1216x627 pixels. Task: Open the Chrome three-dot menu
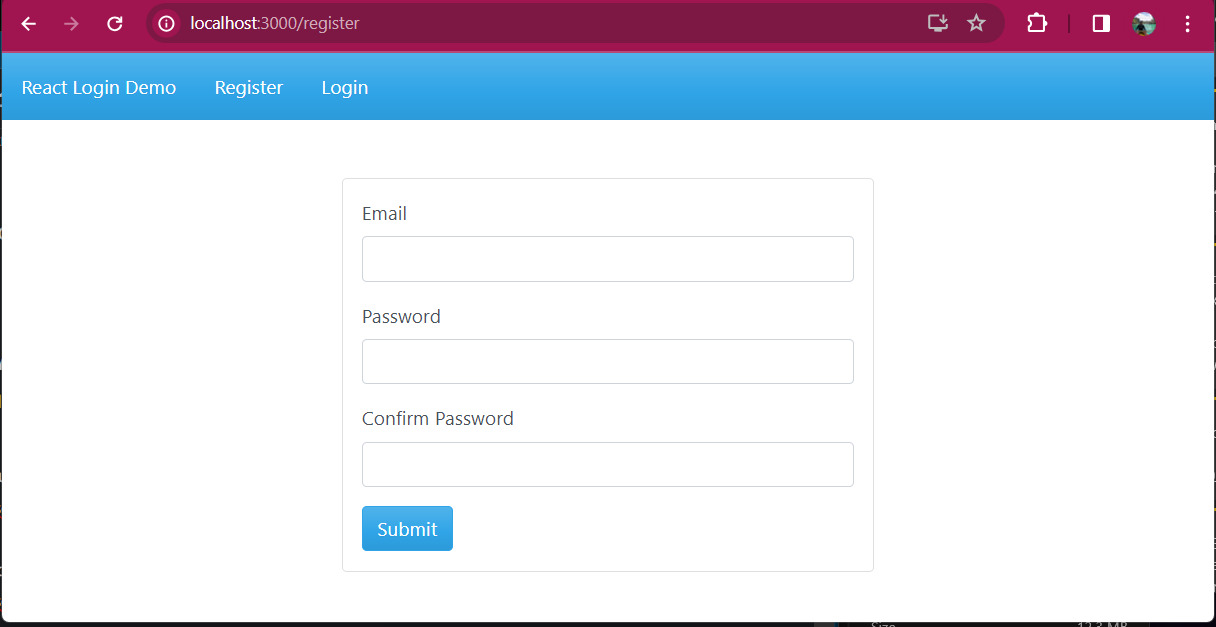[x=1187, y=24]
